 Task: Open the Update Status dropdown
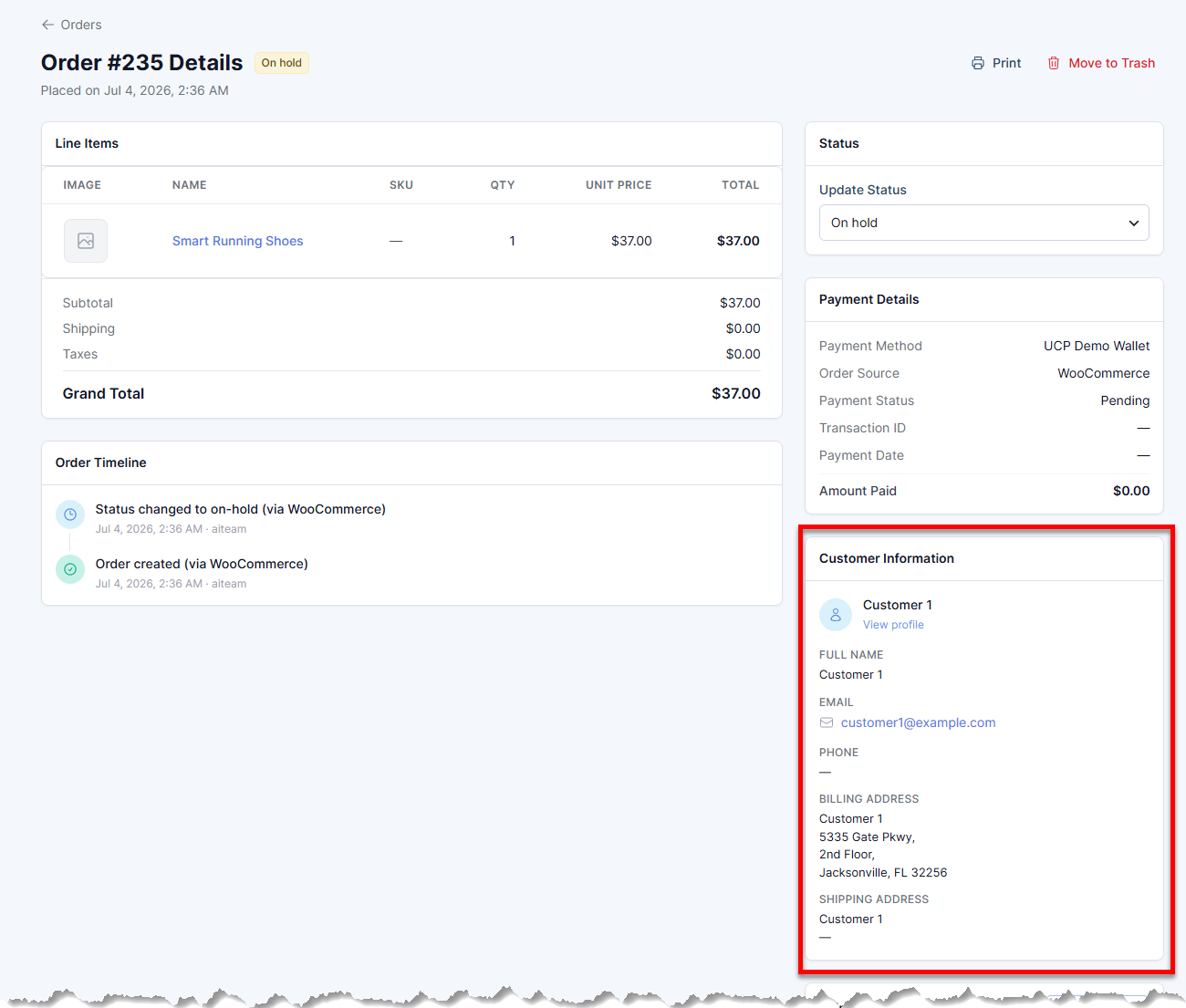point(984,223)
